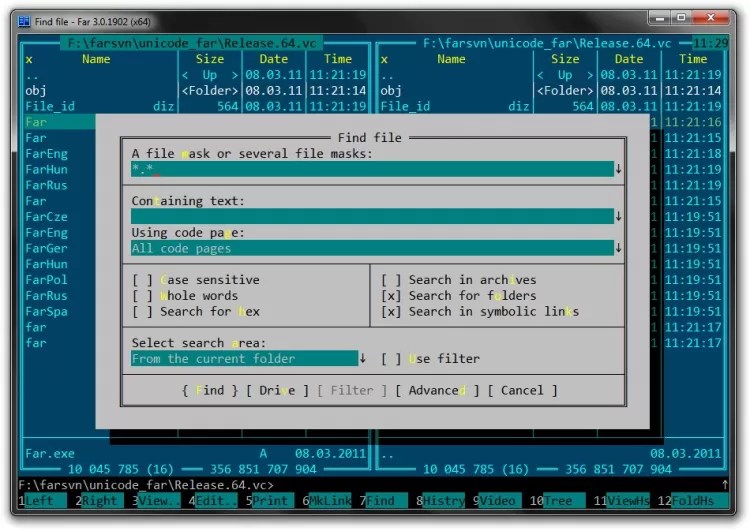The height and width of the screenshot is (531, 750).
Task: Enable Search in archives checkbox
Action: coord(391,280)
